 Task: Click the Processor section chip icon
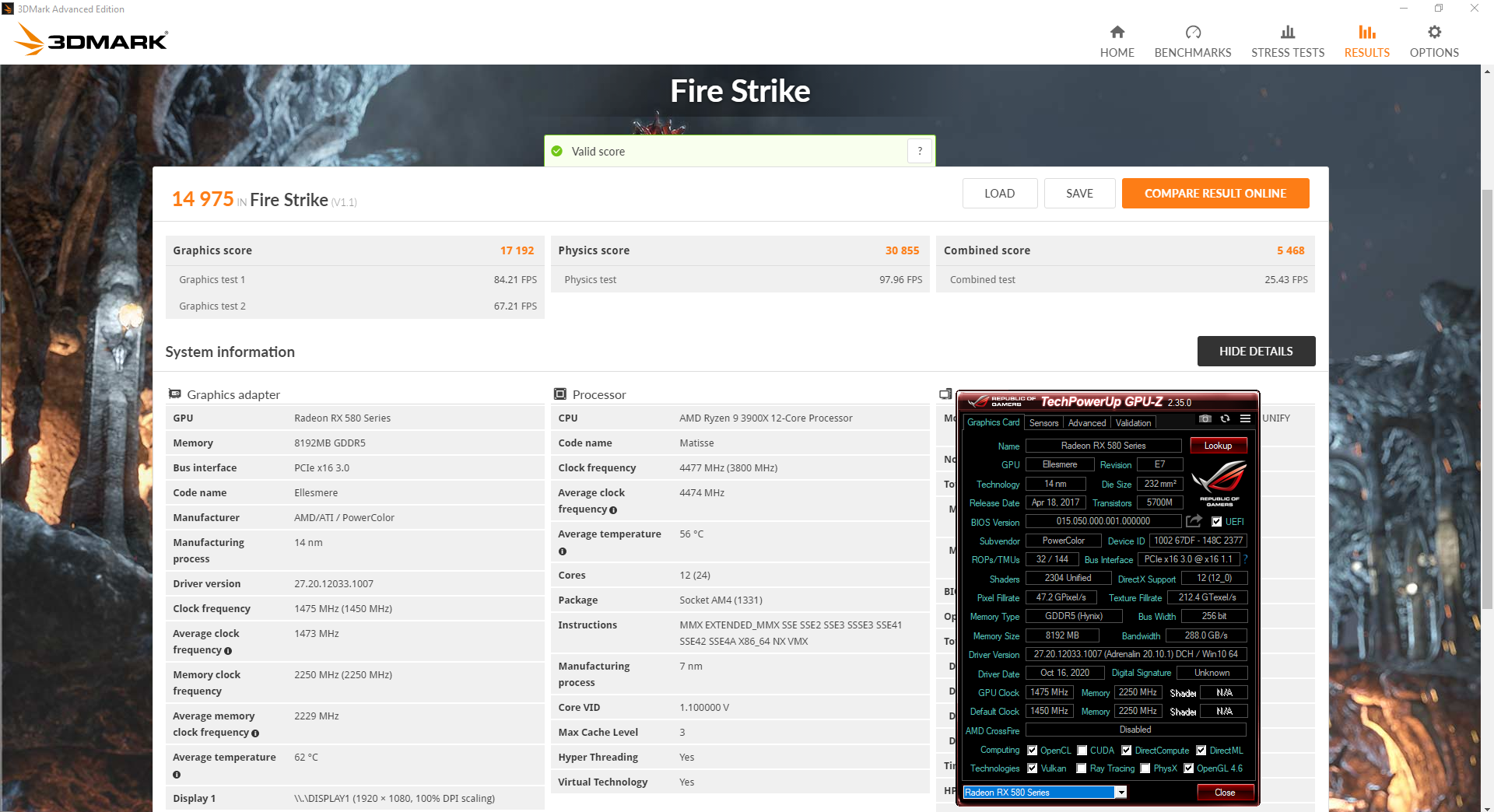560,394
